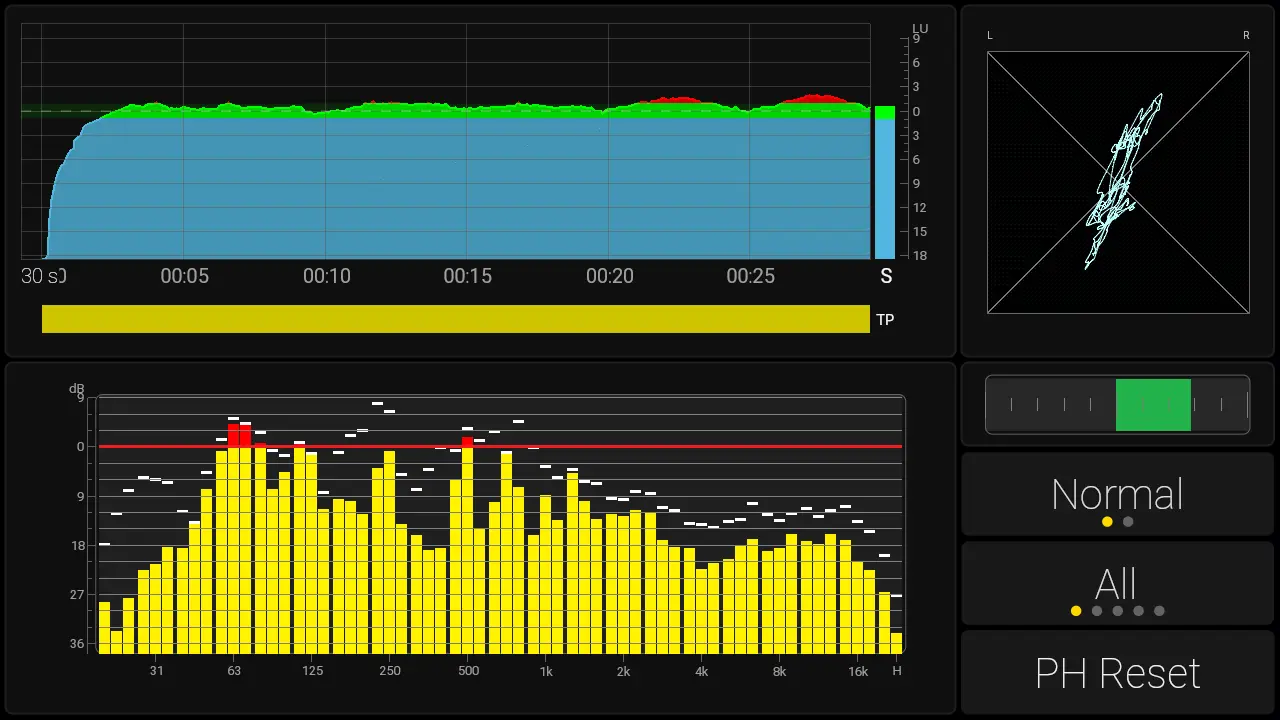Click the stereo vectorscope display
Viewport: 1280px width, 720px height.
(1118, 183)
